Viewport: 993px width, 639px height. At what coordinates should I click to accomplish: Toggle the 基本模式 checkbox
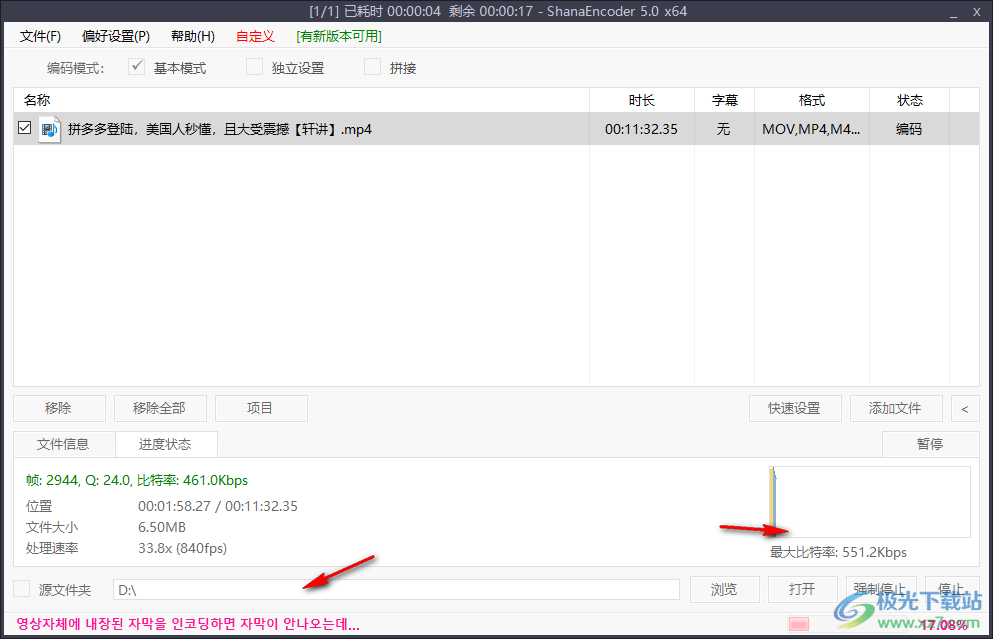tap(136, 67)
